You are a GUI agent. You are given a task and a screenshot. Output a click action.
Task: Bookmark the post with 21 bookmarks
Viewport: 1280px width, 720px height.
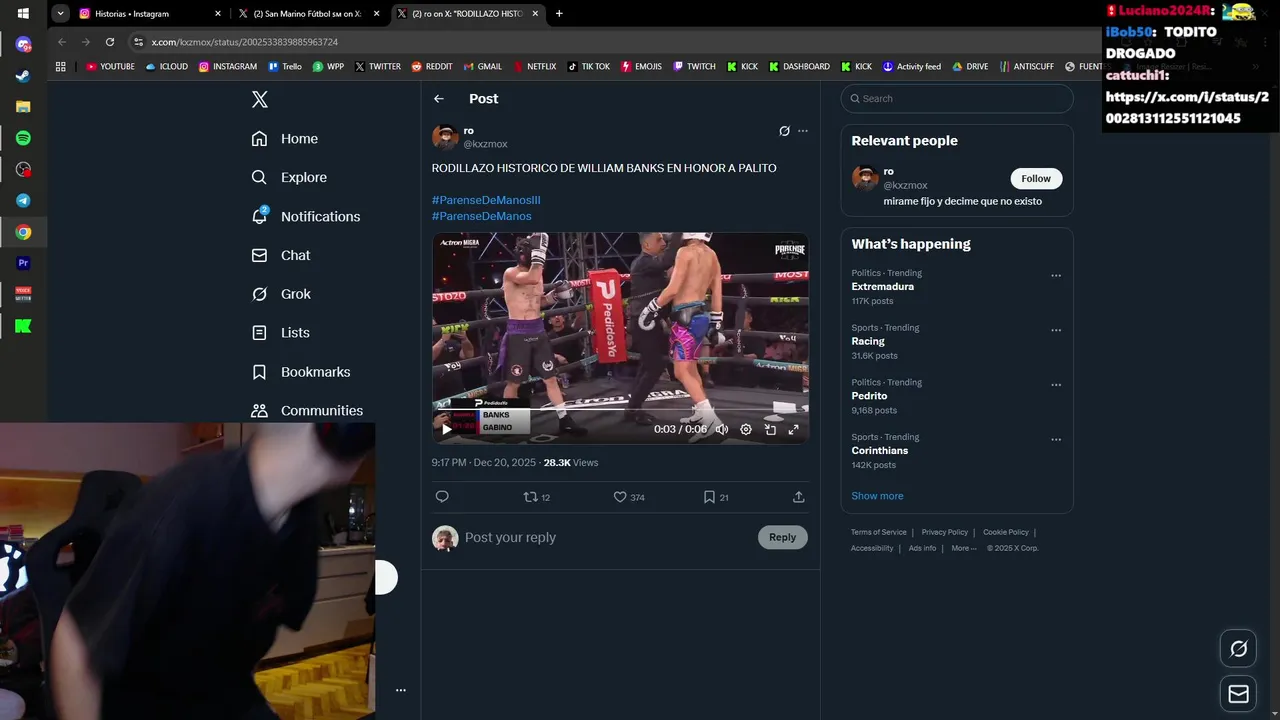(x=715, y=497)
